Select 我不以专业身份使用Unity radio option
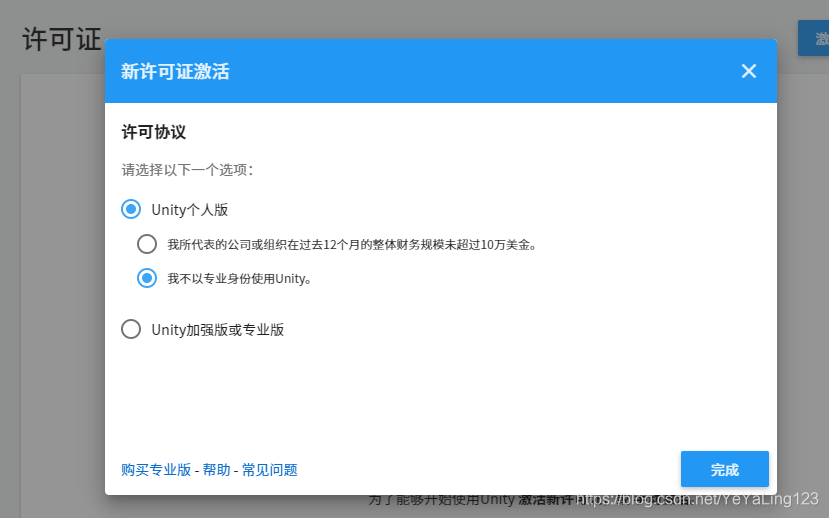The width and height of the screenshot is (829, 518). point(147,278)
